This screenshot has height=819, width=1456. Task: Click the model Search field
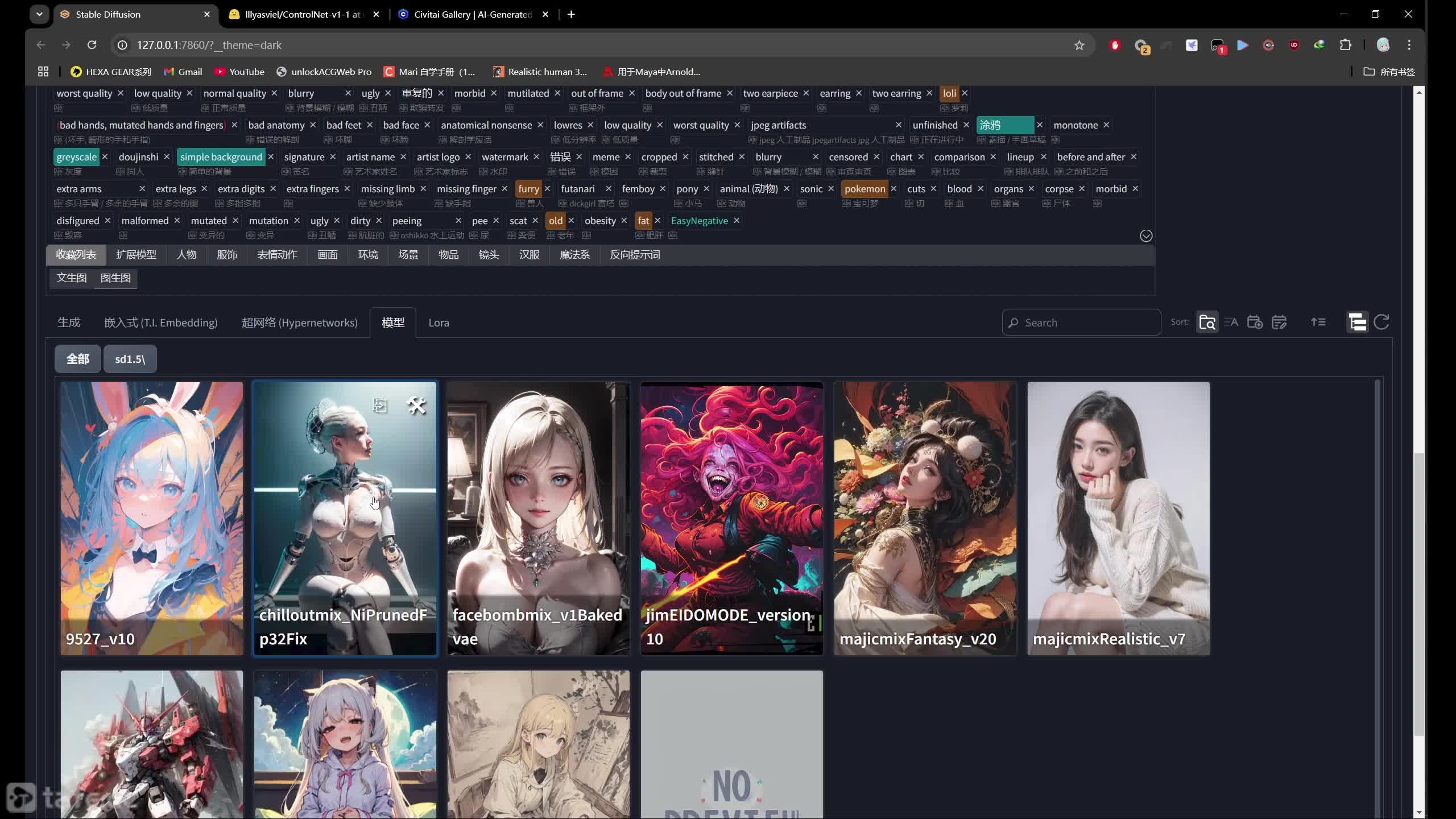[x=1081, y=322]
